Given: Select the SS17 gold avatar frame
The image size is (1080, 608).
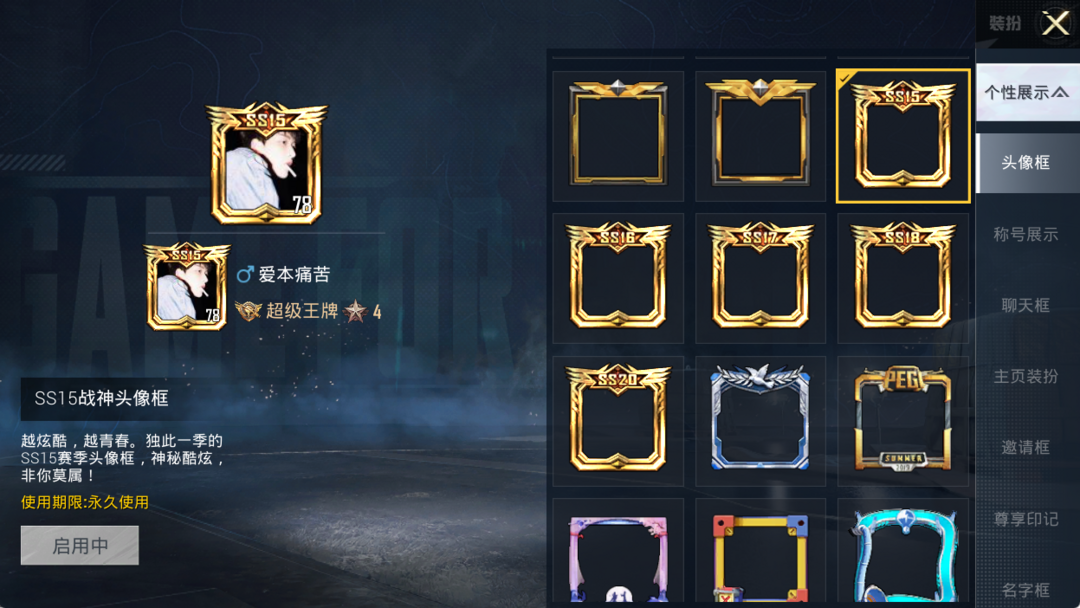Looking at the screenshot, I should point(760,277).
